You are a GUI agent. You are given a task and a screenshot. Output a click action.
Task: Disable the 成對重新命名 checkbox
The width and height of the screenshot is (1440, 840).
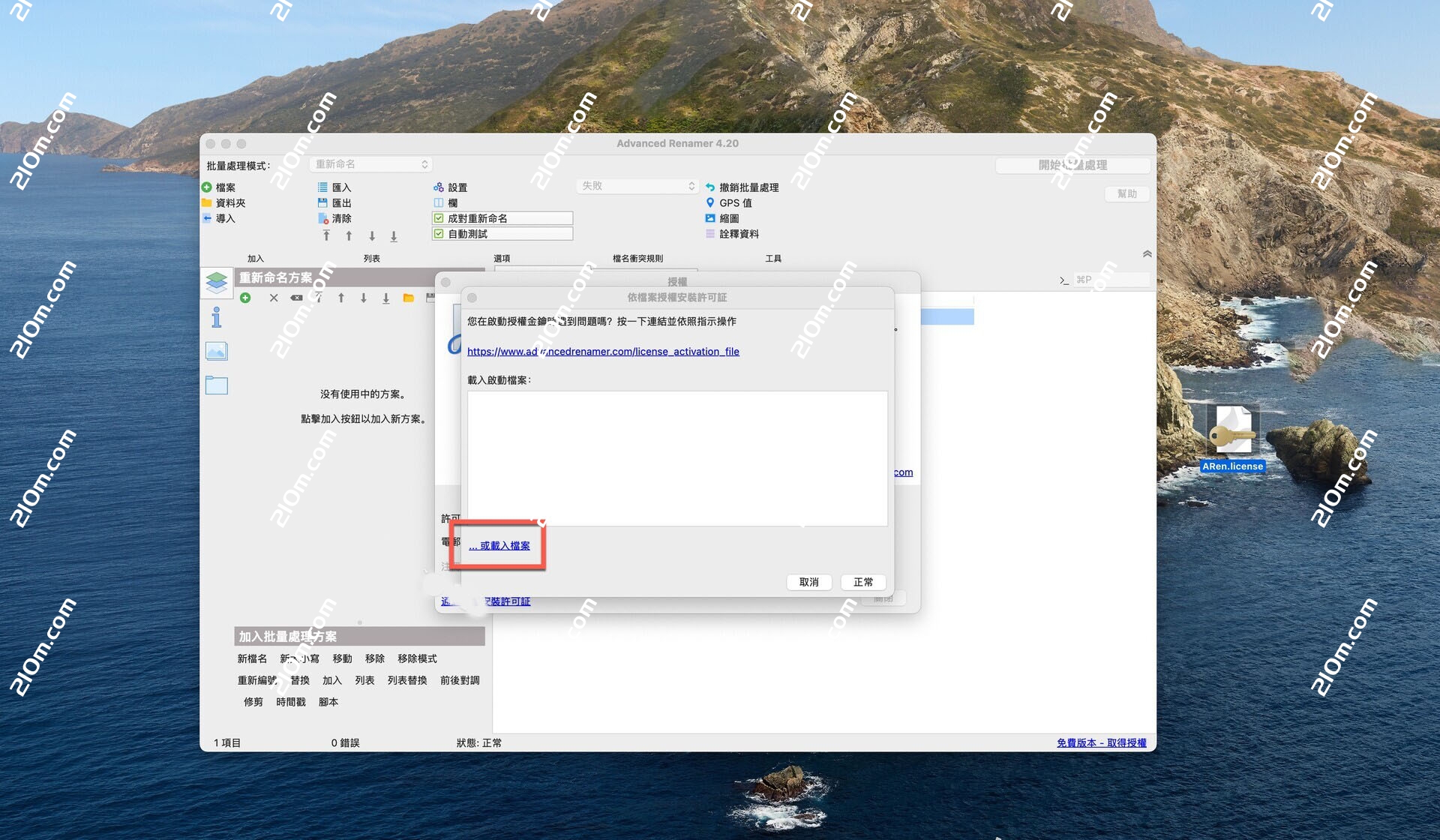pyautogui.click(x=439, y=217)
